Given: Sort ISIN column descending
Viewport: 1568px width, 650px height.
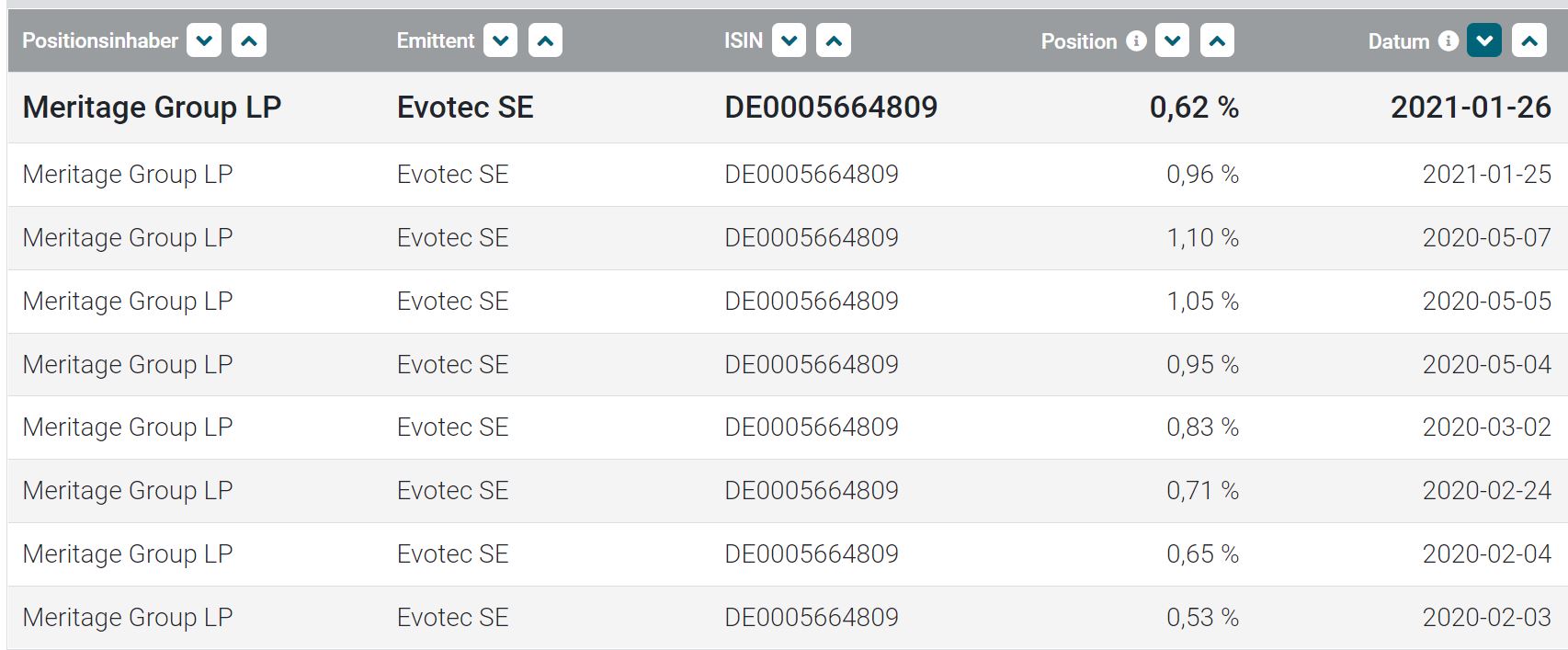Looking at the screenshot, I should 789,40.
